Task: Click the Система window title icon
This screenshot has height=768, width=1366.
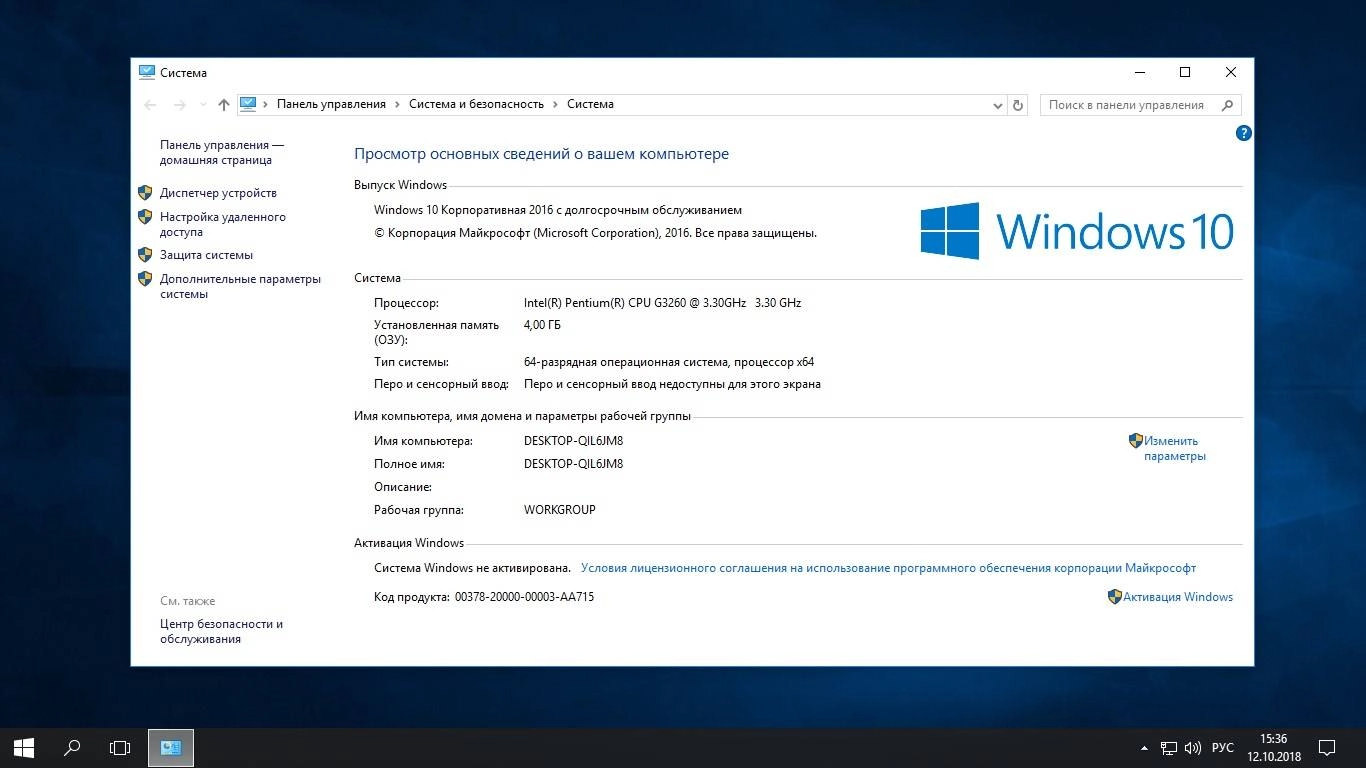Action: tap(147, 72)
